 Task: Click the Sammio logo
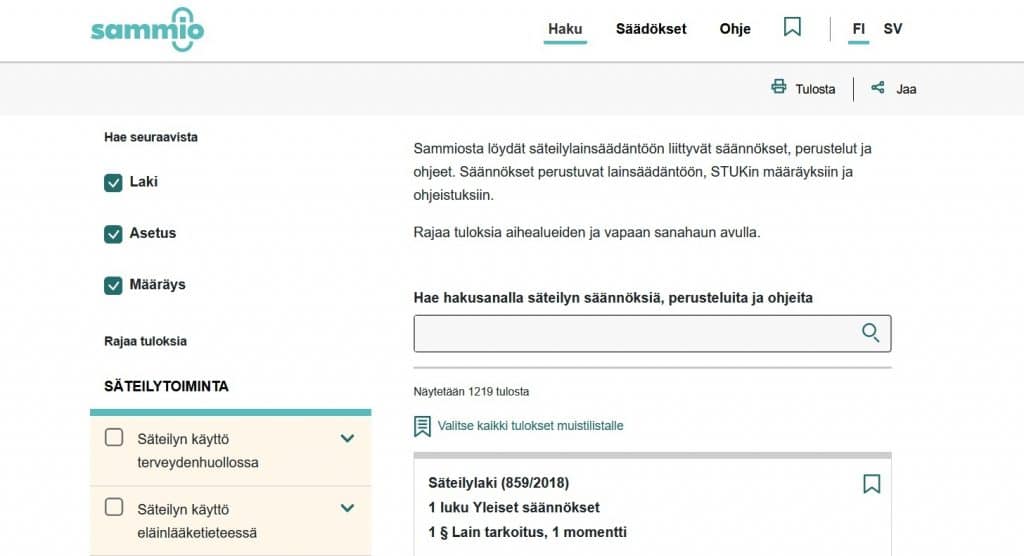pos(147,29)
